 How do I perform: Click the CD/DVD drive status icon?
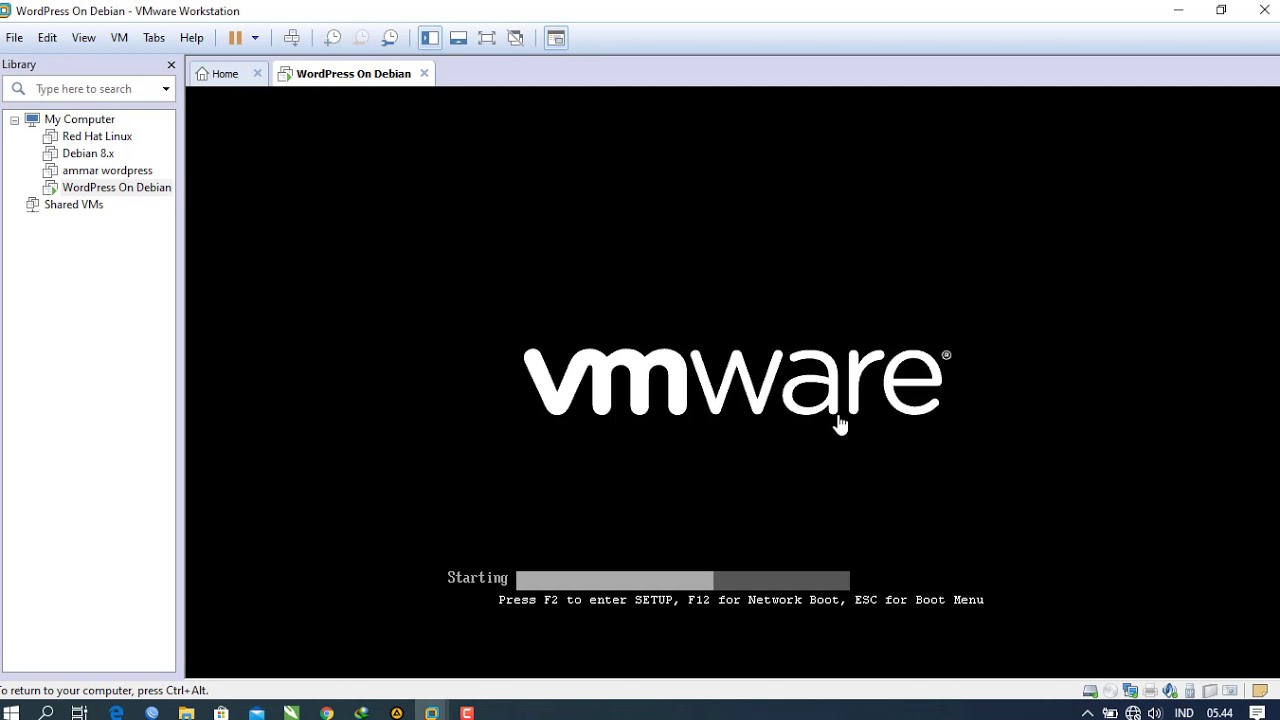click(1110, 691)
